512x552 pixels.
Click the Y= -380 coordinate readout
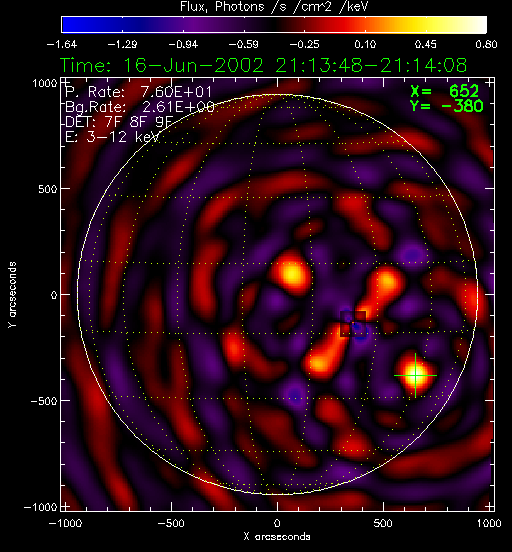[x=447, y=106]
